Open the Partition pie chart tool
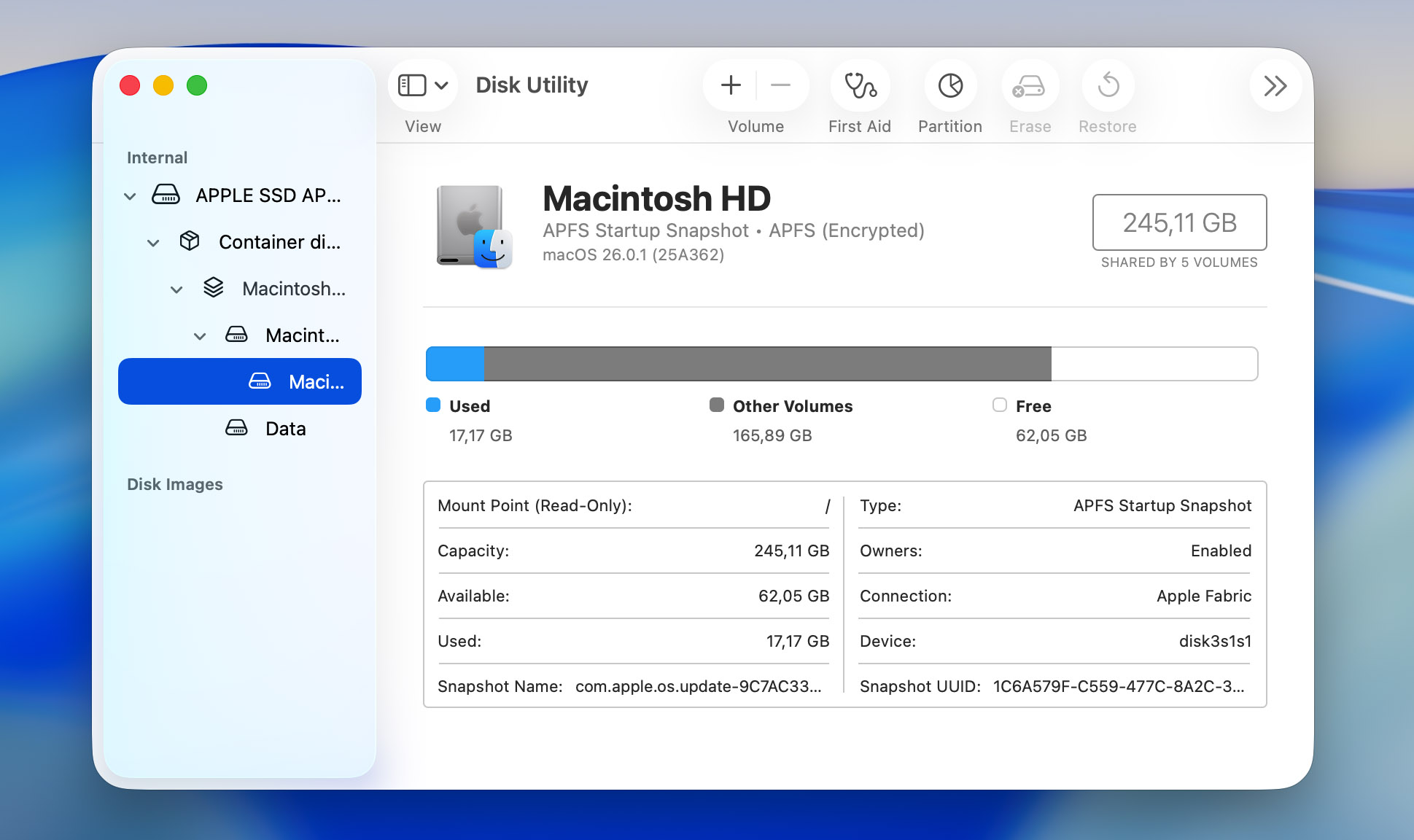The image size is (1414, 840). point(950,85)
